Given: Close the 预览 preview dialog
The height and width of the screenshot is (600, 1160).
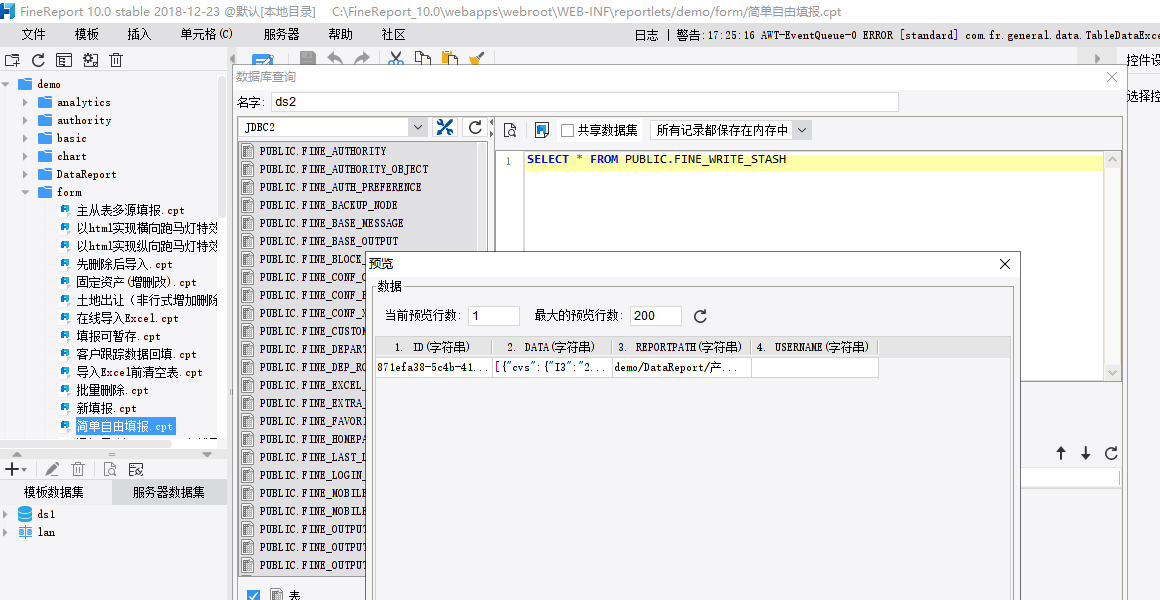Looking at the screenshot, I should 1005,264.
